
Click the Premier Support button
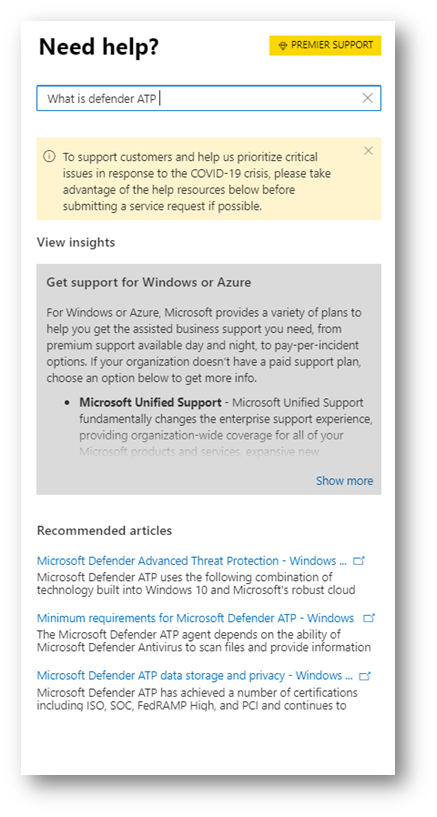tap(325, 45)
